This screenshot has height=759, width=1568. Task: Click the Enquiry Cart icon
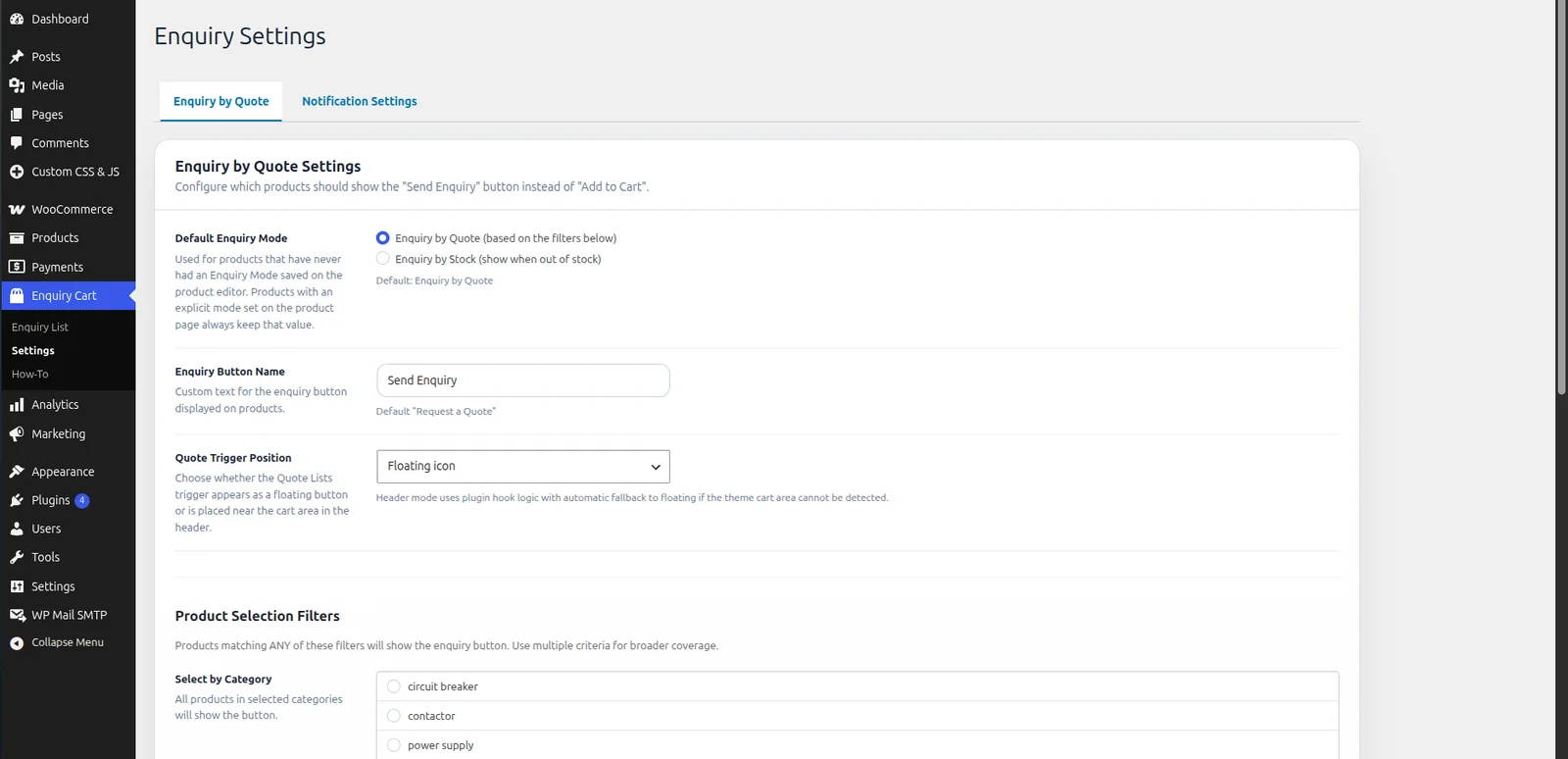point(17,295)
